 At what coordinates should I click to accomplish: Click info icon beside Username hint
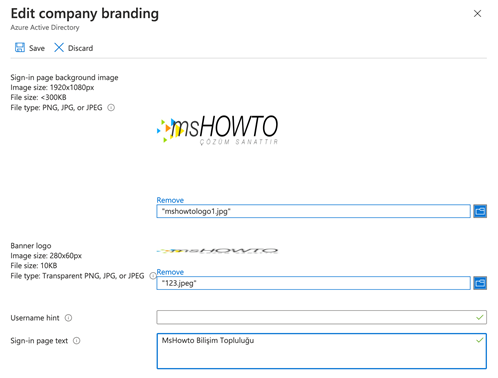coord(68,318)
